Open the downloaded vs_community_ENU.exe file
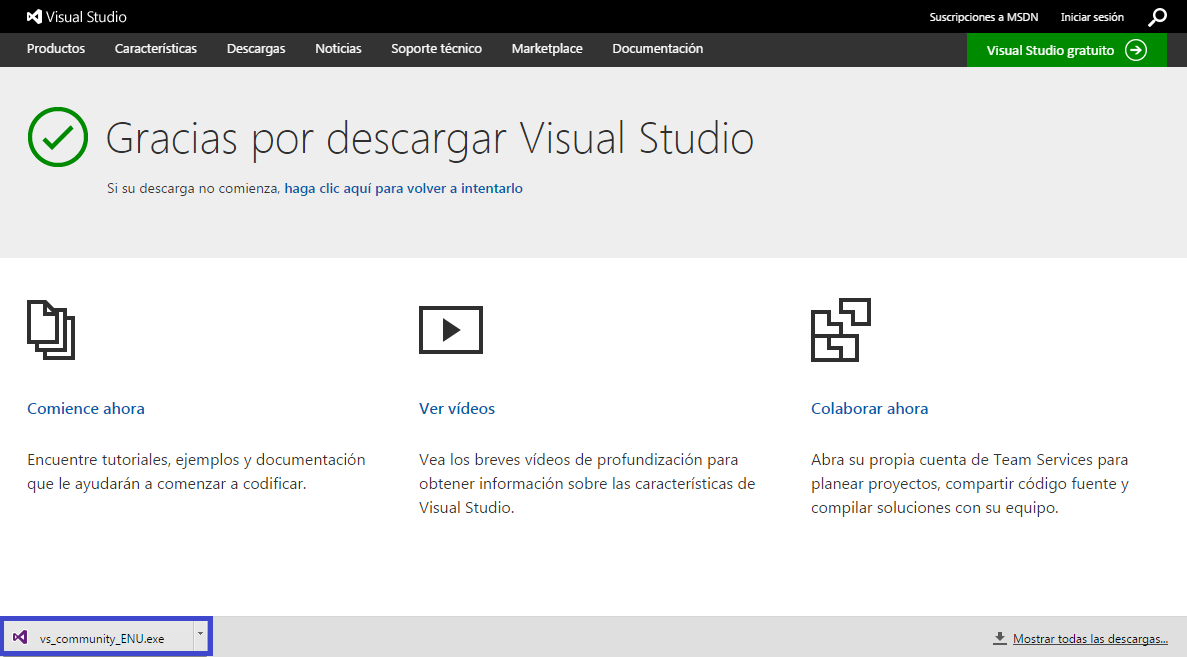1187x657 pixels. (101, 639)
